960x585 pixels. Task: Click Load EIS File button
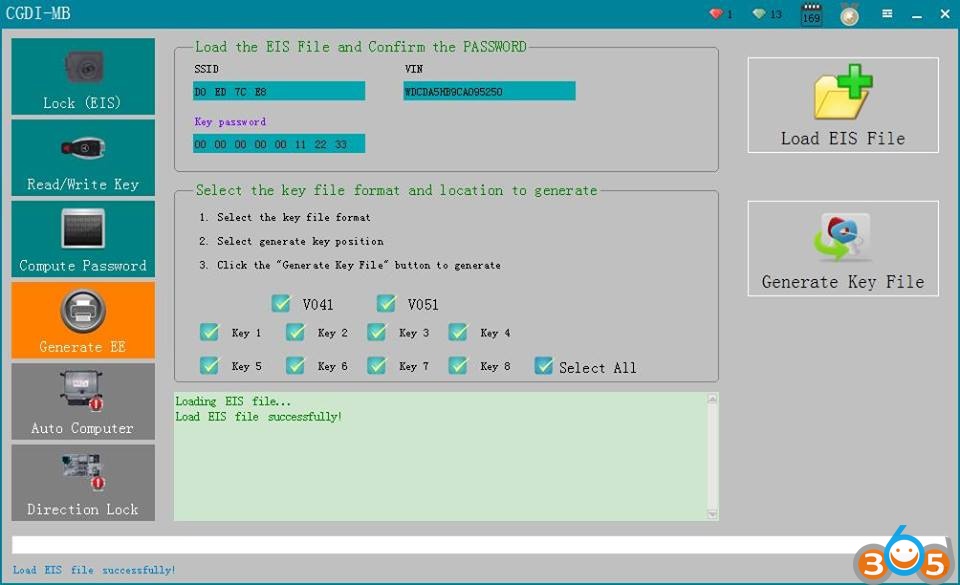click(842, 105)
